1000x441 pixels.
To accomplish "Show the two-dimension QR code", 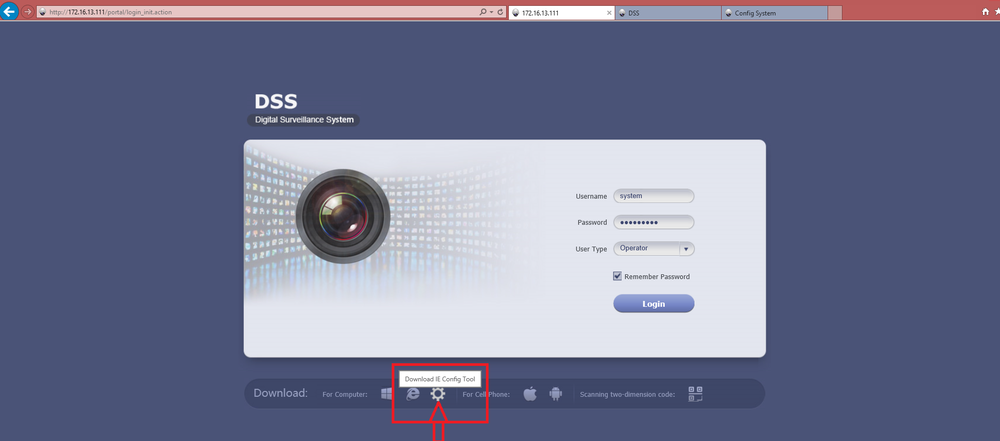I will (695, 394).
